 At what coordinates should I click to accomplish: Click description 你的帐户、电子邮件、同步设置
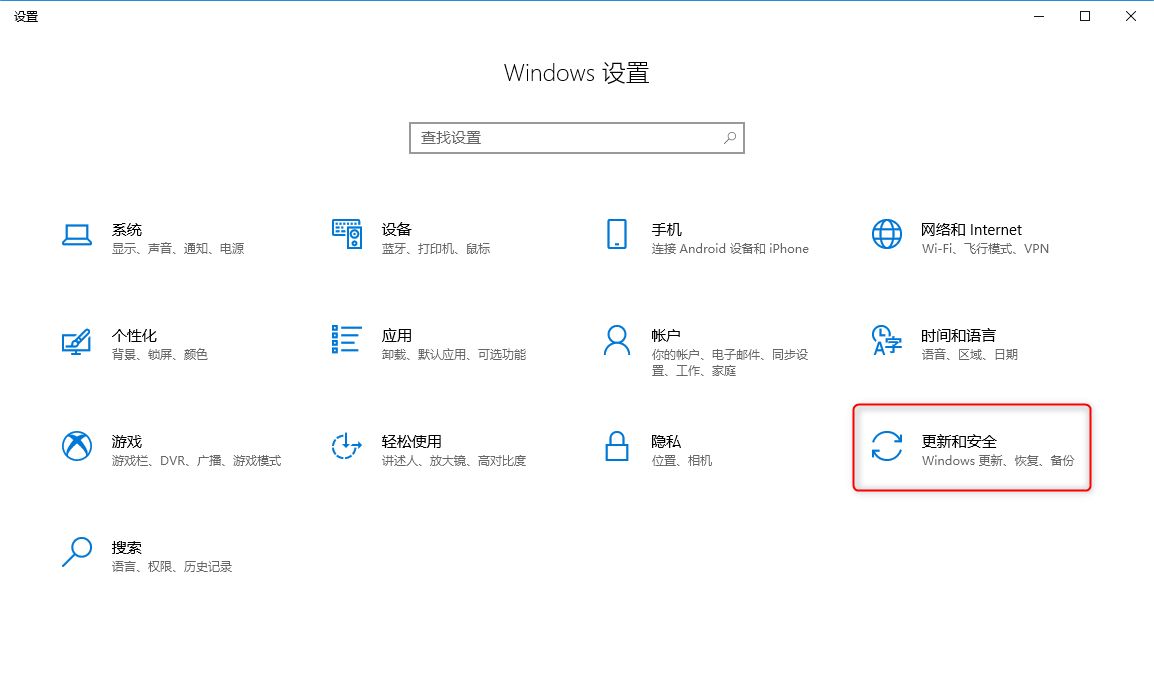730,363
